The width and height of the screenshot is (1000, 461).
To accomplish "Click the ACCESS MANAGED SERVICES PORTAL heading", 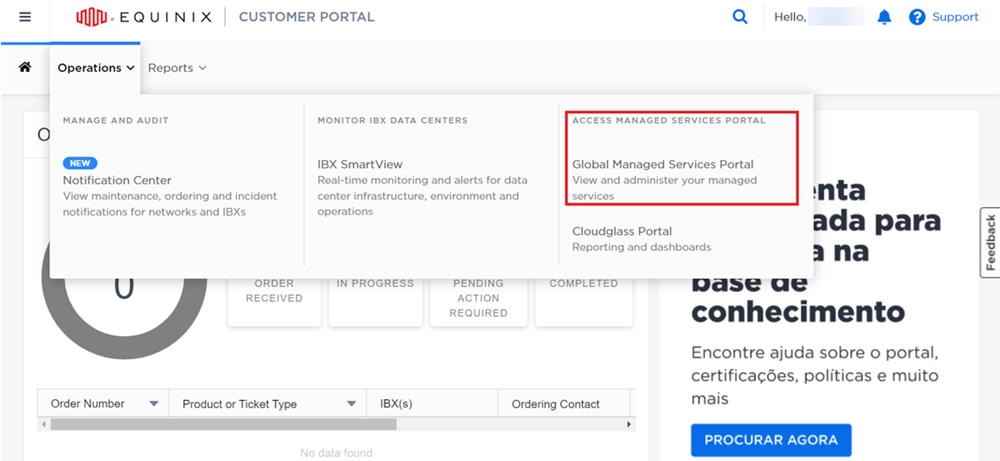I will (x=669, y=120).
